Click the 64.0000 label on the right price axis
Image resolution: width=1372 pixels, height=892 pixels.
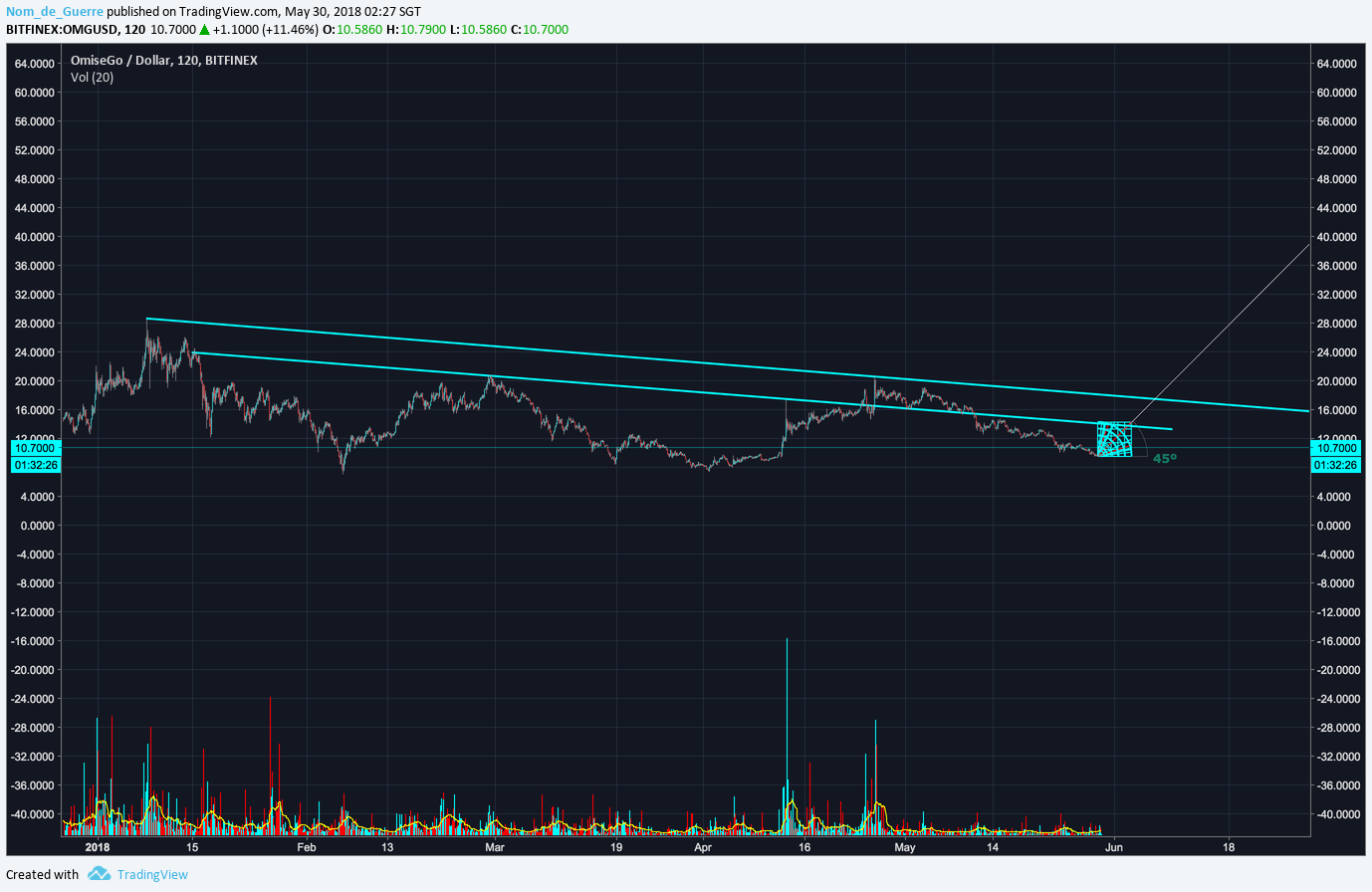[x=1336, y=64]
